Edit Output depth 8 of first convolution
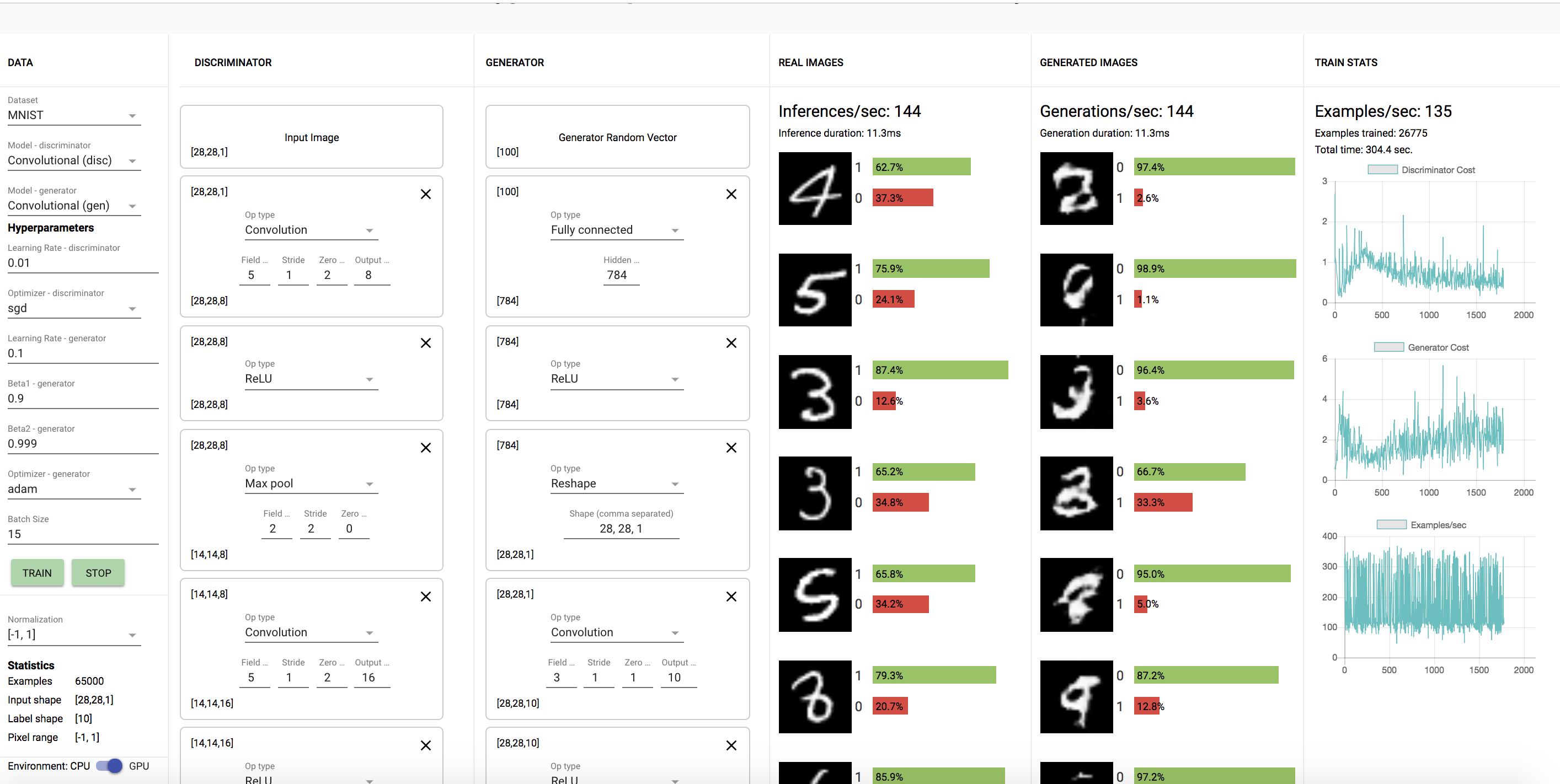 (372, 275)
